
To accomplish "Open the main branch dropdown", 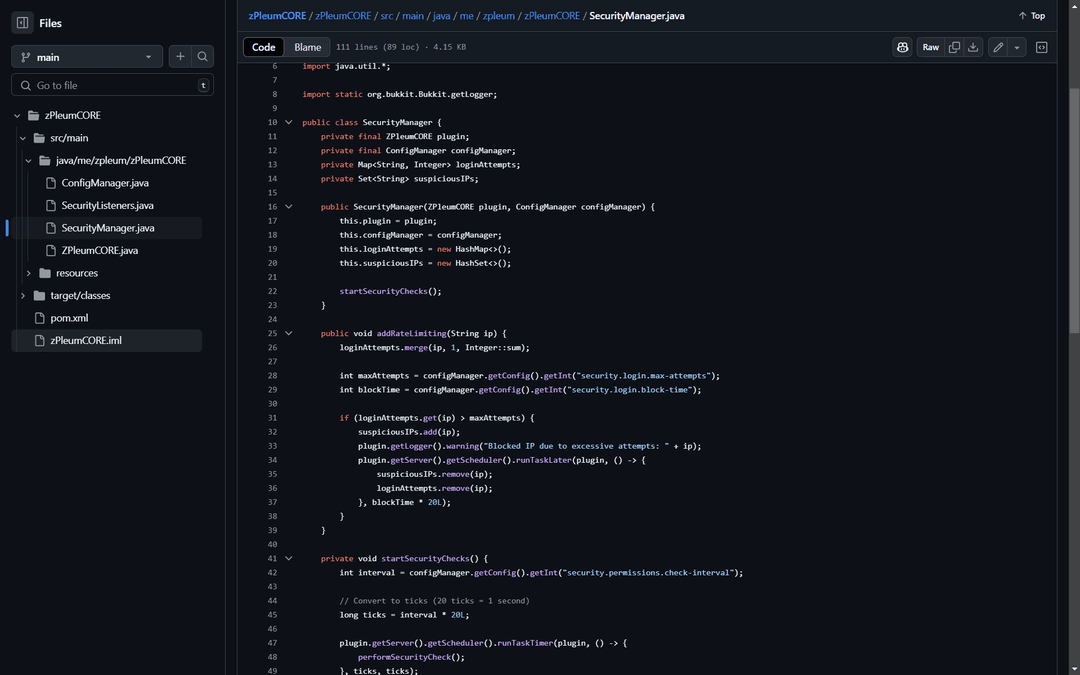I will click(x=87, y=57).
